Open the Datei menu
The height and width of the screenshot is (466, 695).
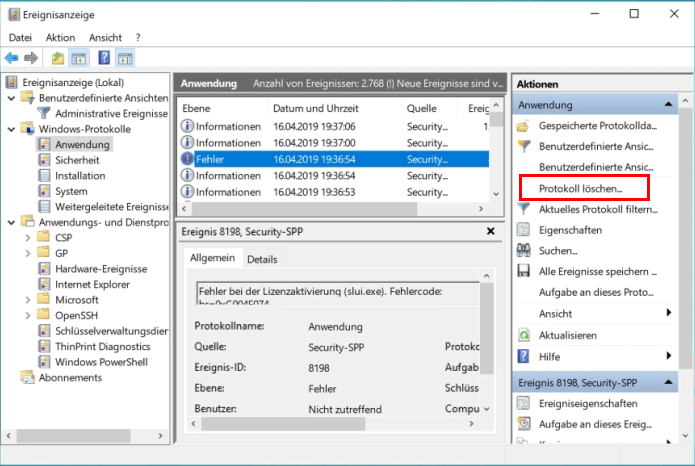pyautogui.click(x=20, y=38)
